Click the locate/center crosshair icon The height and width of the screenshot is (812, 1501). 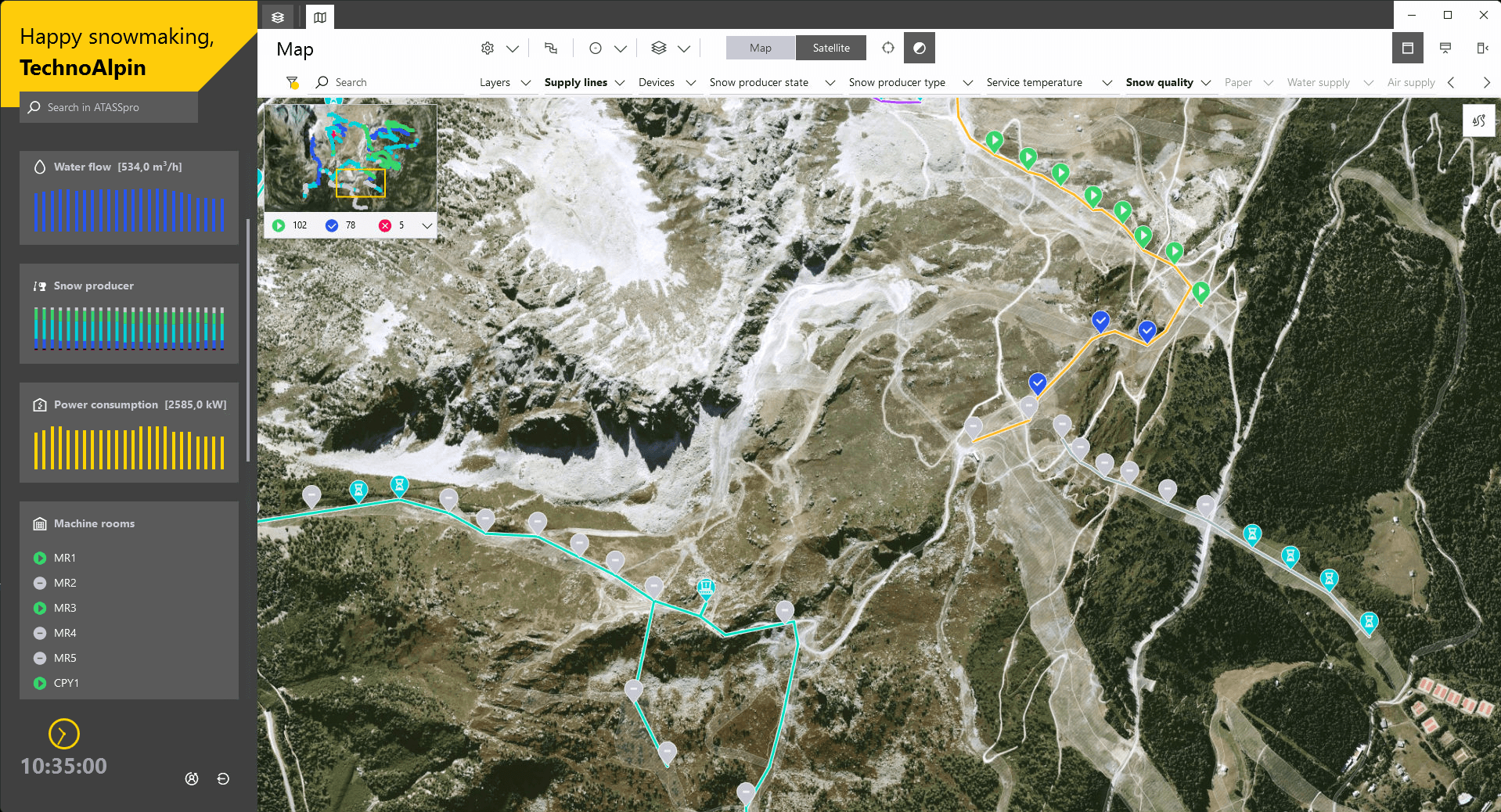[x=887, y=48]
